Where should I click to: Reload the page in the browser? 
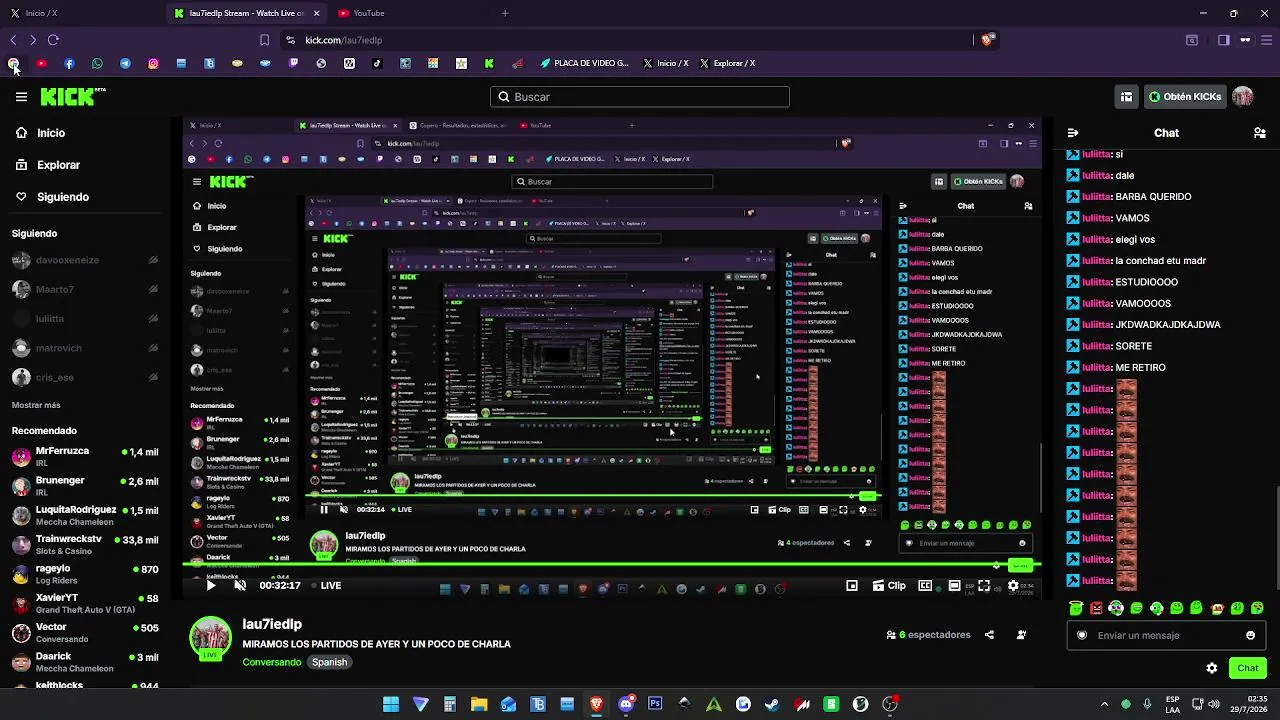click(x=53, y=40)
